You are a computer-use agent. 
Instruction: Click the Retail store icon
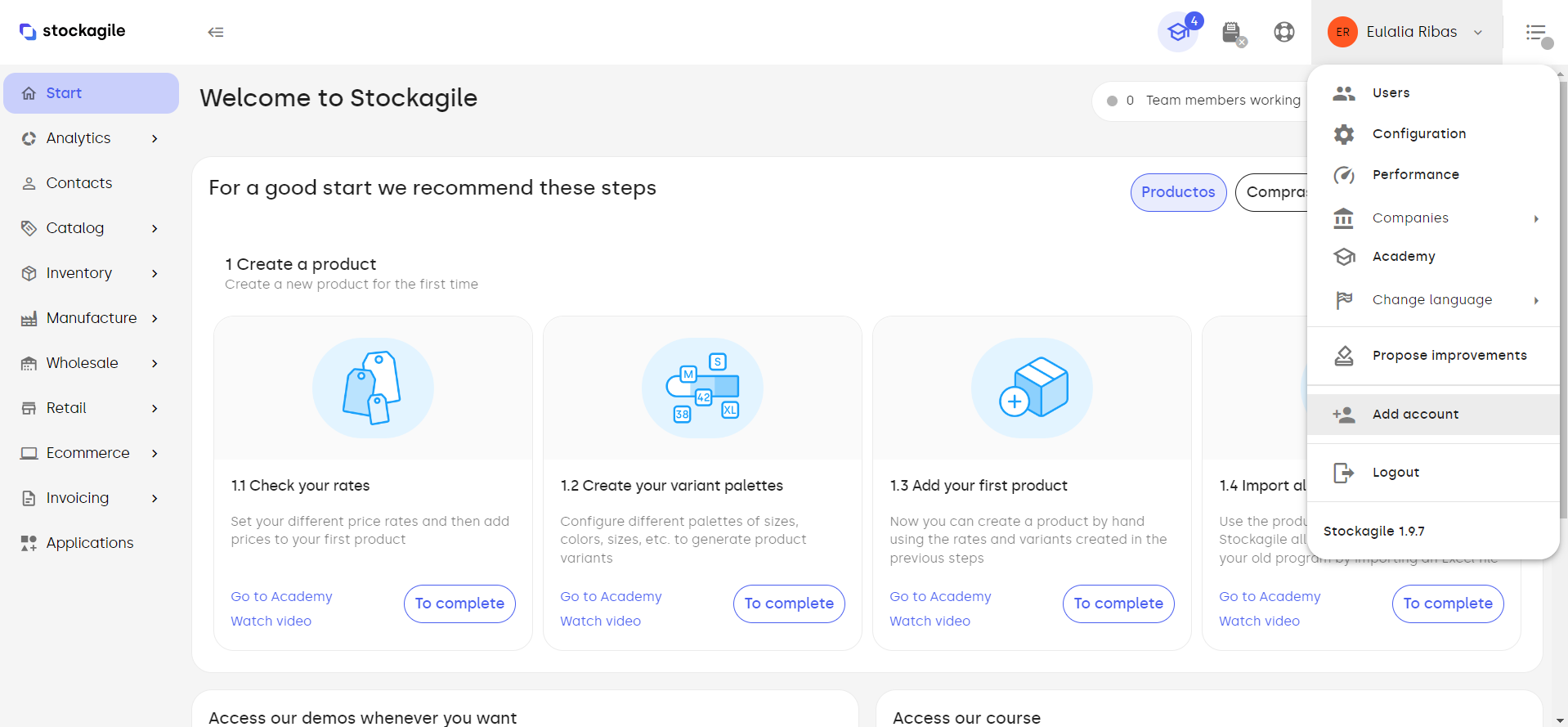click(29, 408)
